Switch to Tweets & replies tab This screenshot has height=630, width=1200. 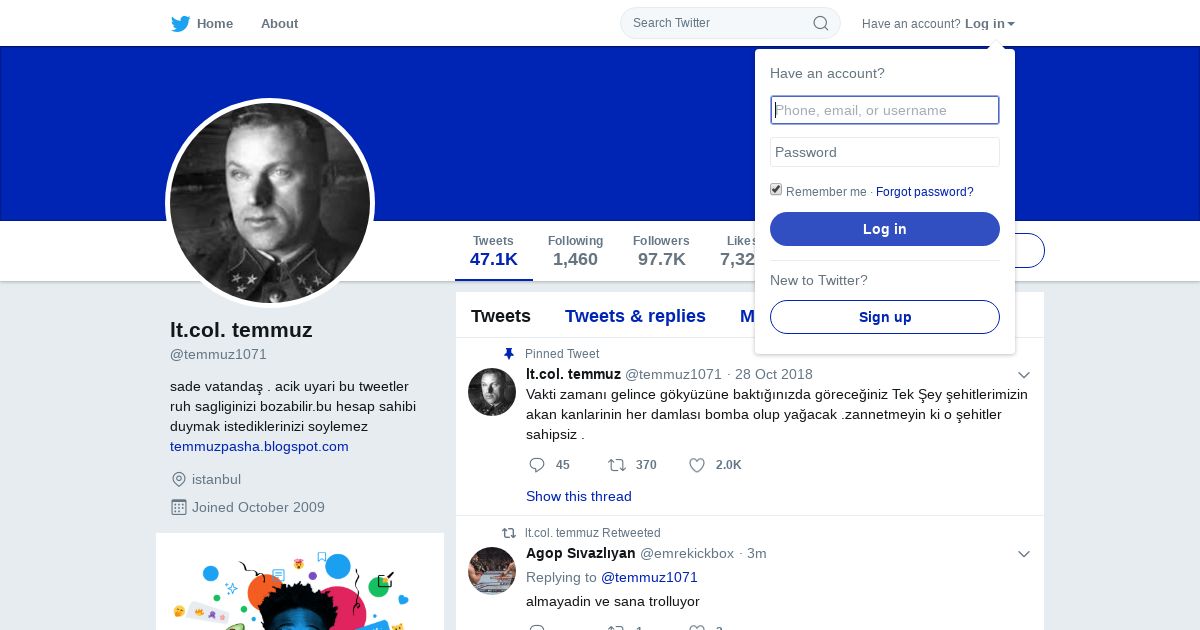[635, 316]
